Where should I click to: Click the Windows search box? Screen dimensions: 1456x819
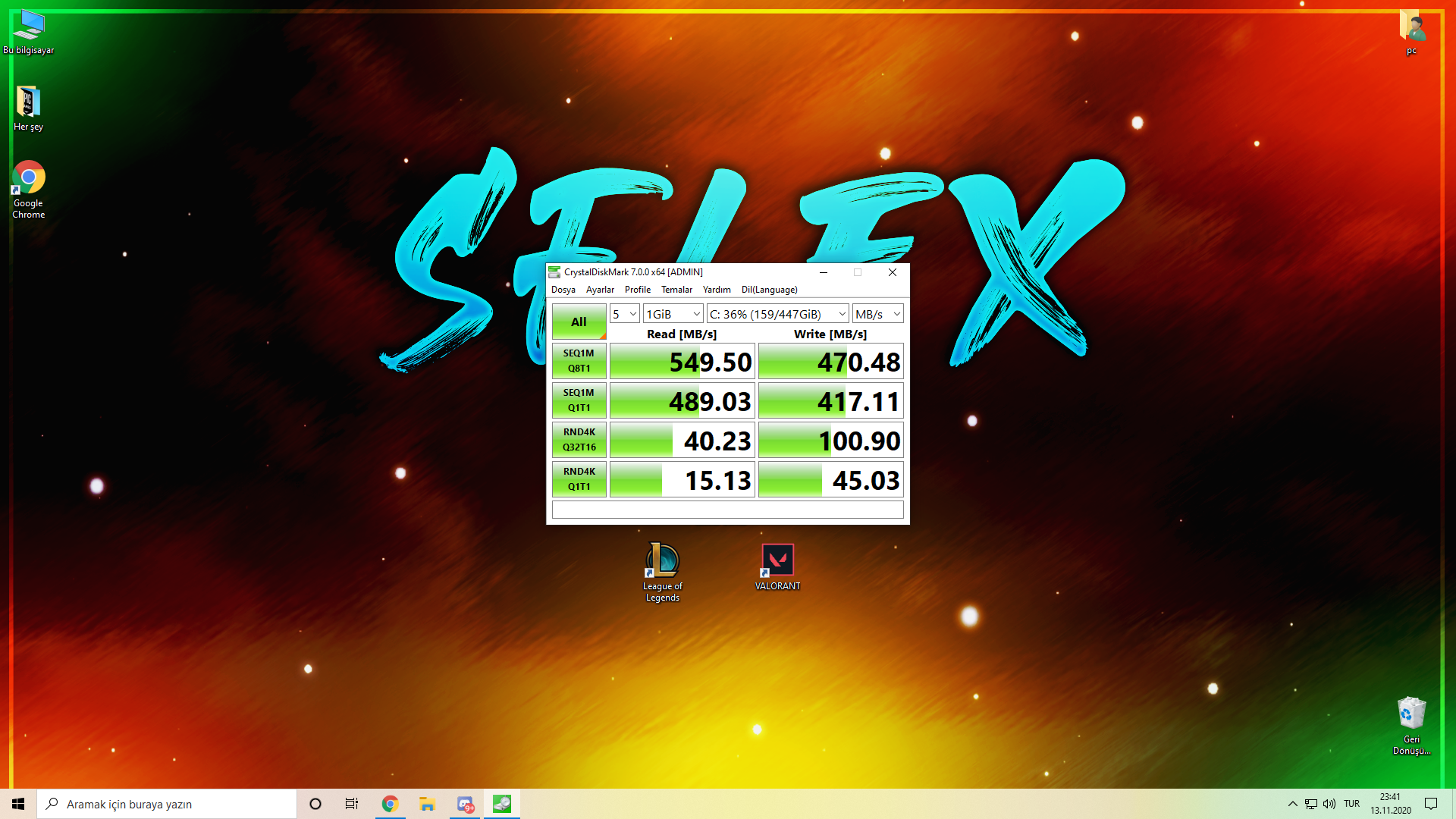(x=167, y=804)
